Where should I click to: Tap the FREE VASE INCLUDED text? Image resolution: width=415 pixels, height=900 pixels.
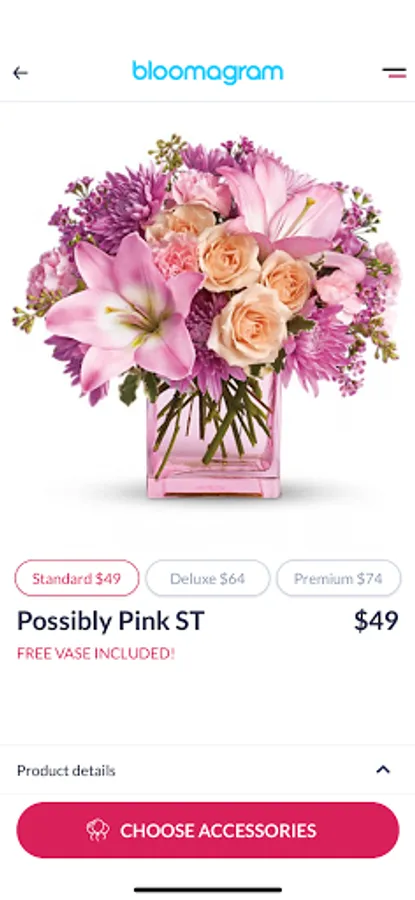(x=96, y=653)
